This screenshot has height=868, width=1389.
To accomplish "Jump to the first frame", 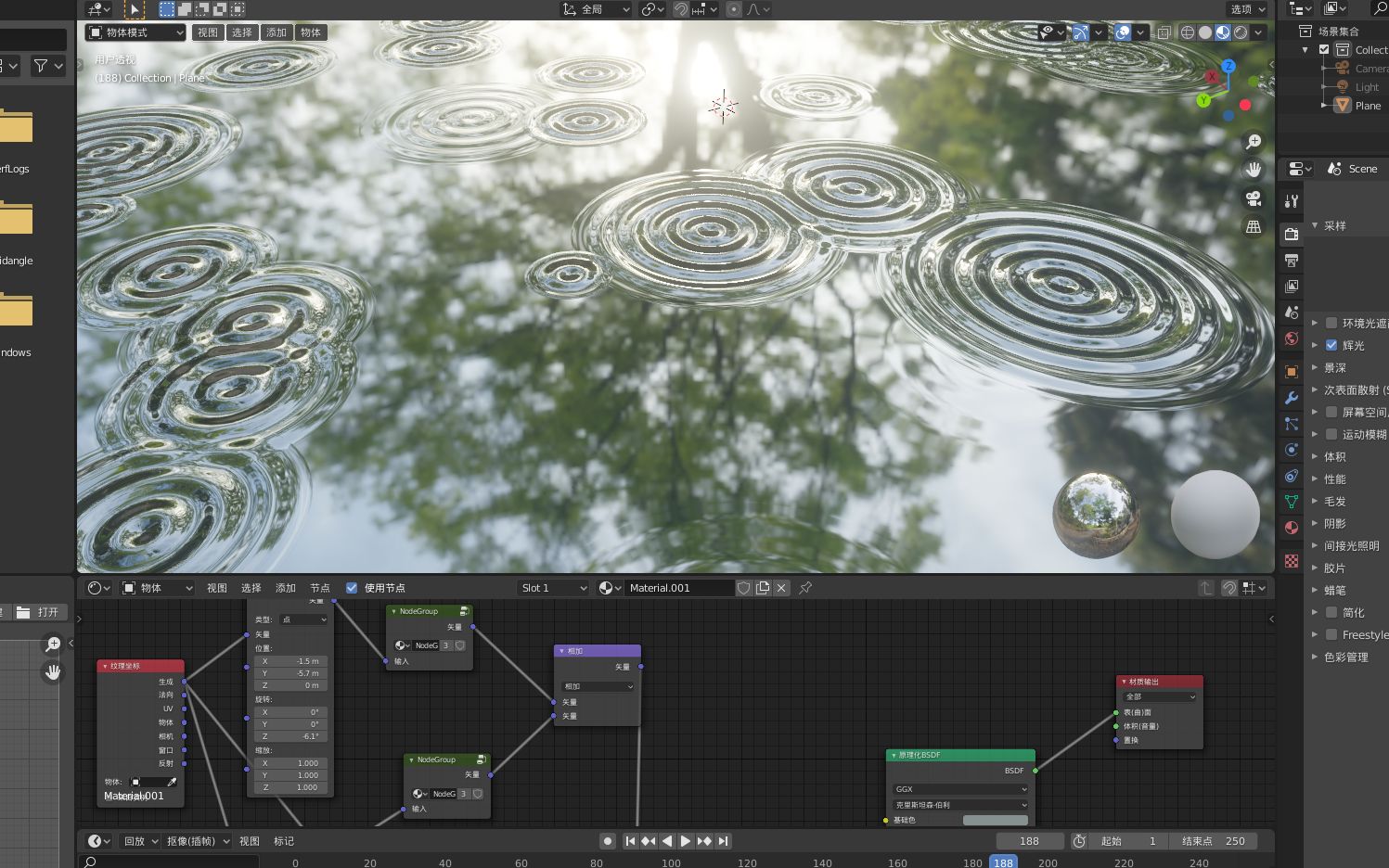I will (x=630, y=841).
